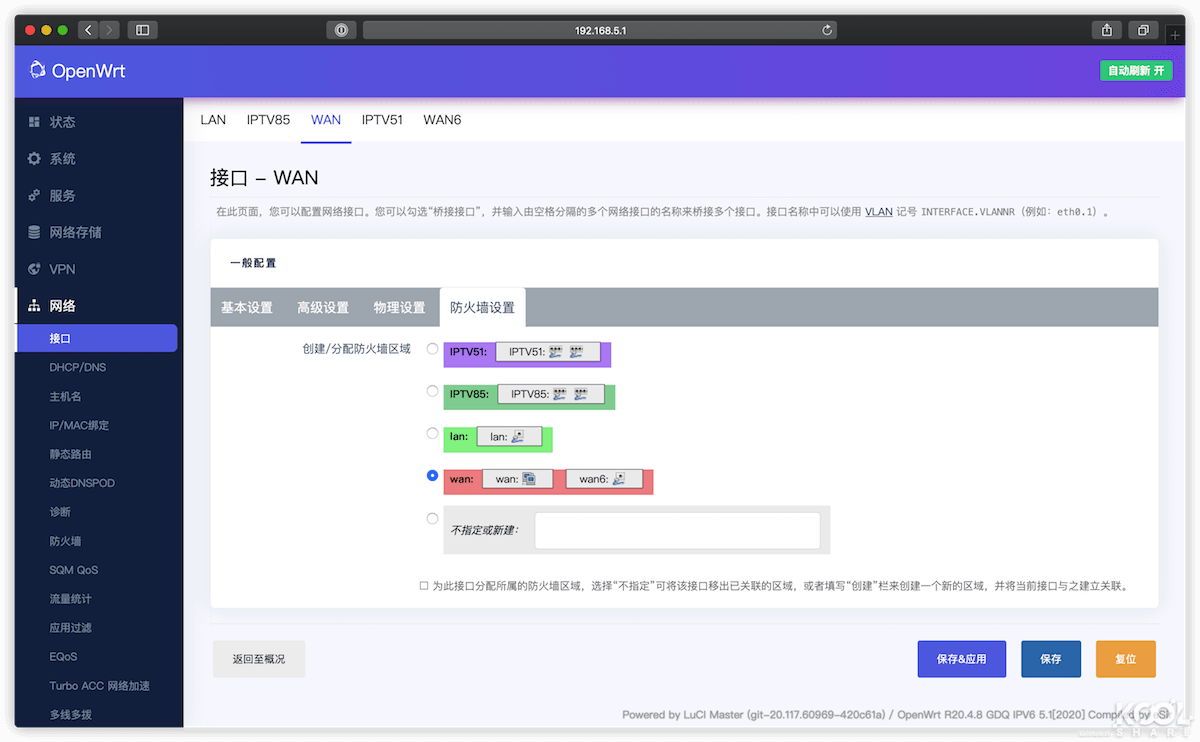
Task: Click 返回至概况 to go back
Action: 258,659
